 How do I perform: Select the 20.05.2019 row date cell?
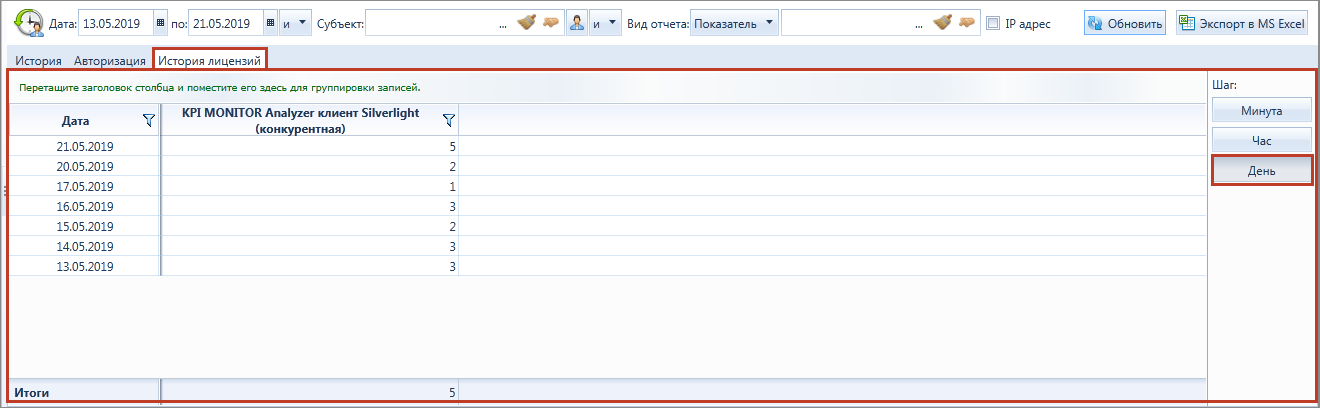pyautogui.click(x=85, y=166)
